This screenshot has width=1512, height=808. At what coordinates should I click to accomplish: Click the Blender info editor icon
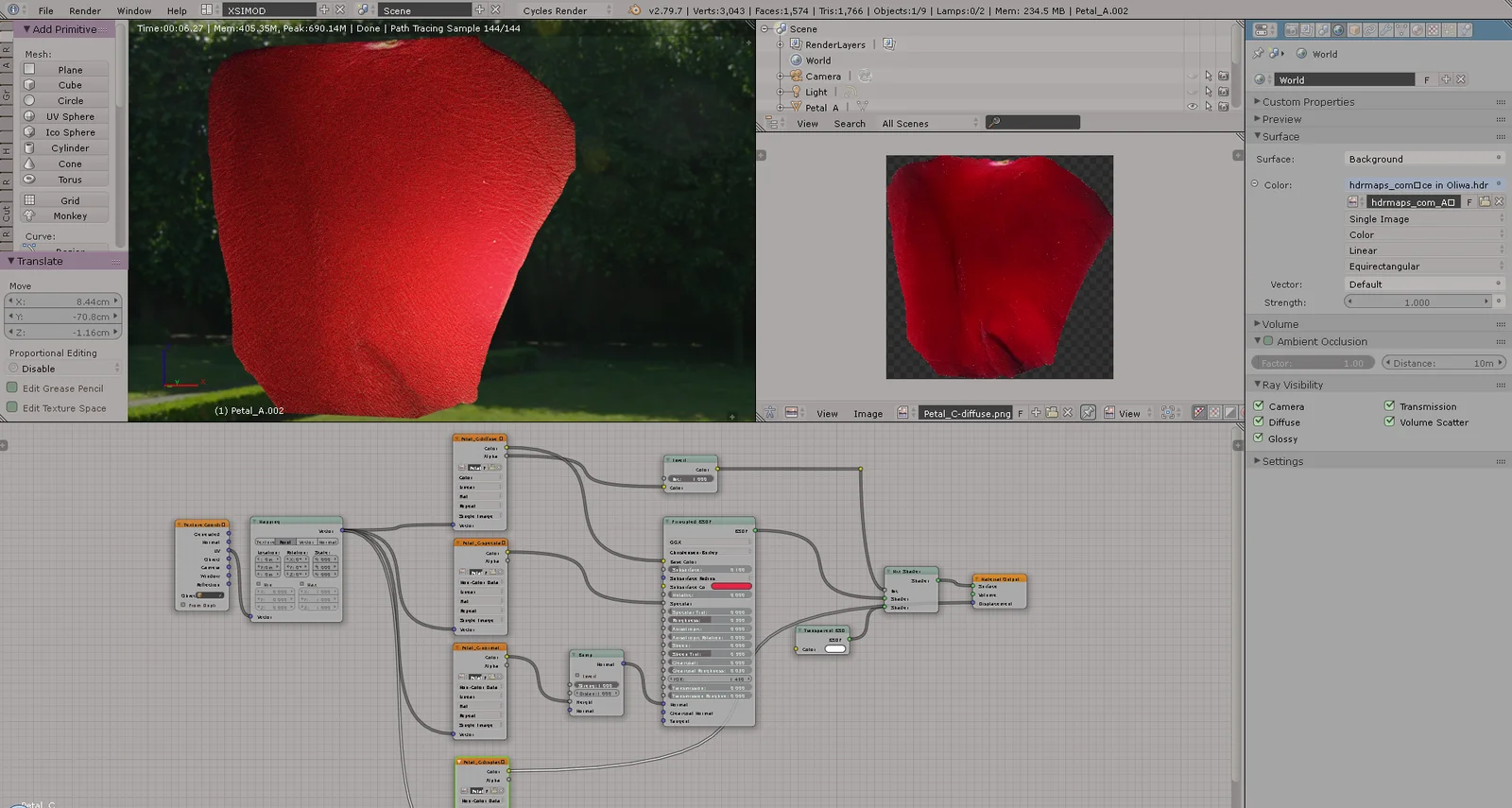(12, 9)
